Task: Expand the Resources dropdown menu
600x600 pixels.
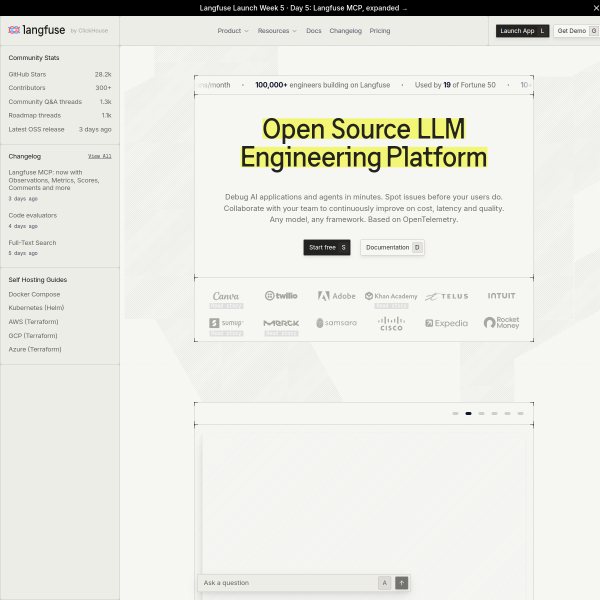Action: tap(277, 31)
